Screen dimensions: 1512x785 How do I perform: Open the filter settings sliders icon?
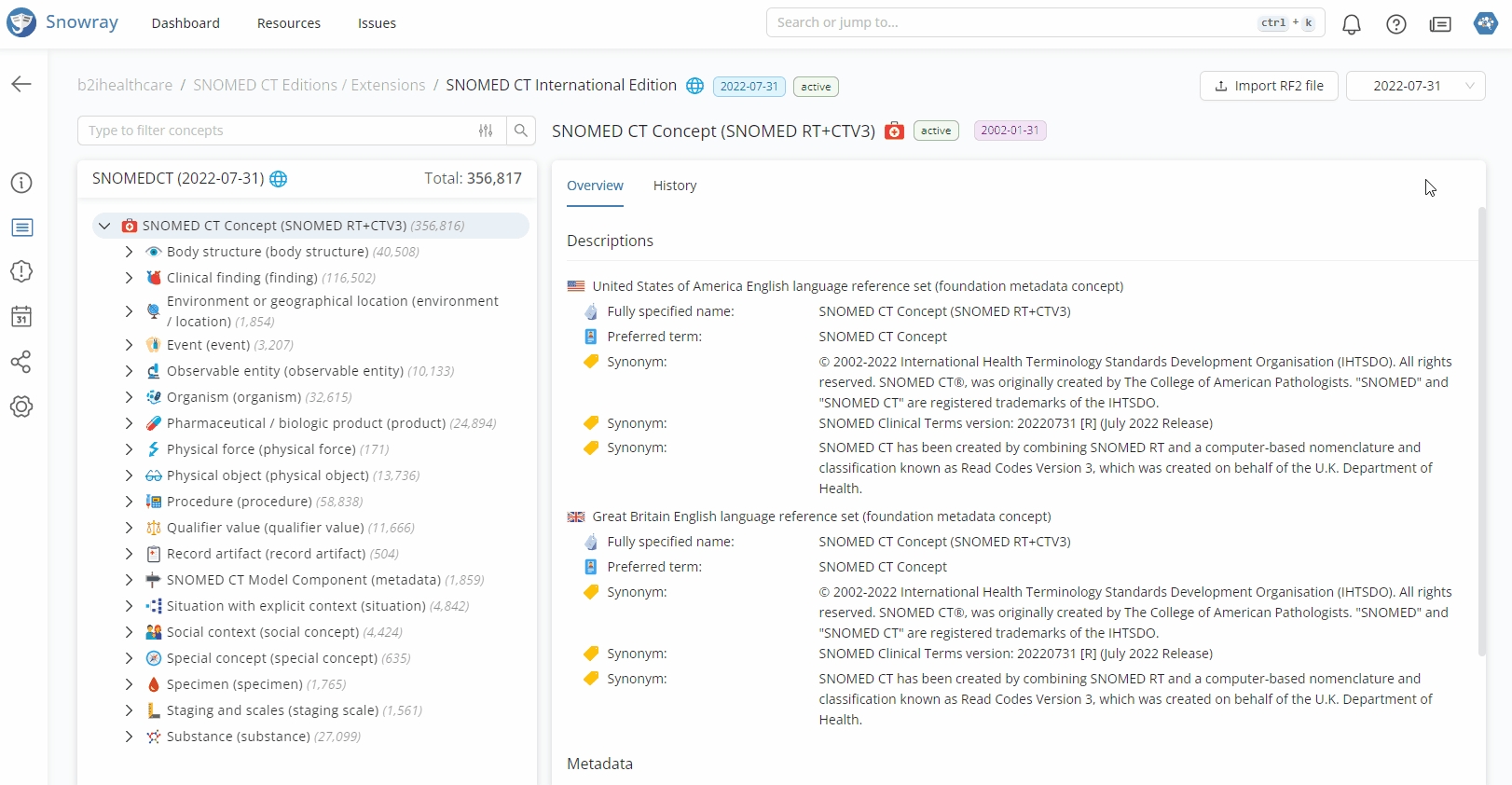tap(486, 131)
